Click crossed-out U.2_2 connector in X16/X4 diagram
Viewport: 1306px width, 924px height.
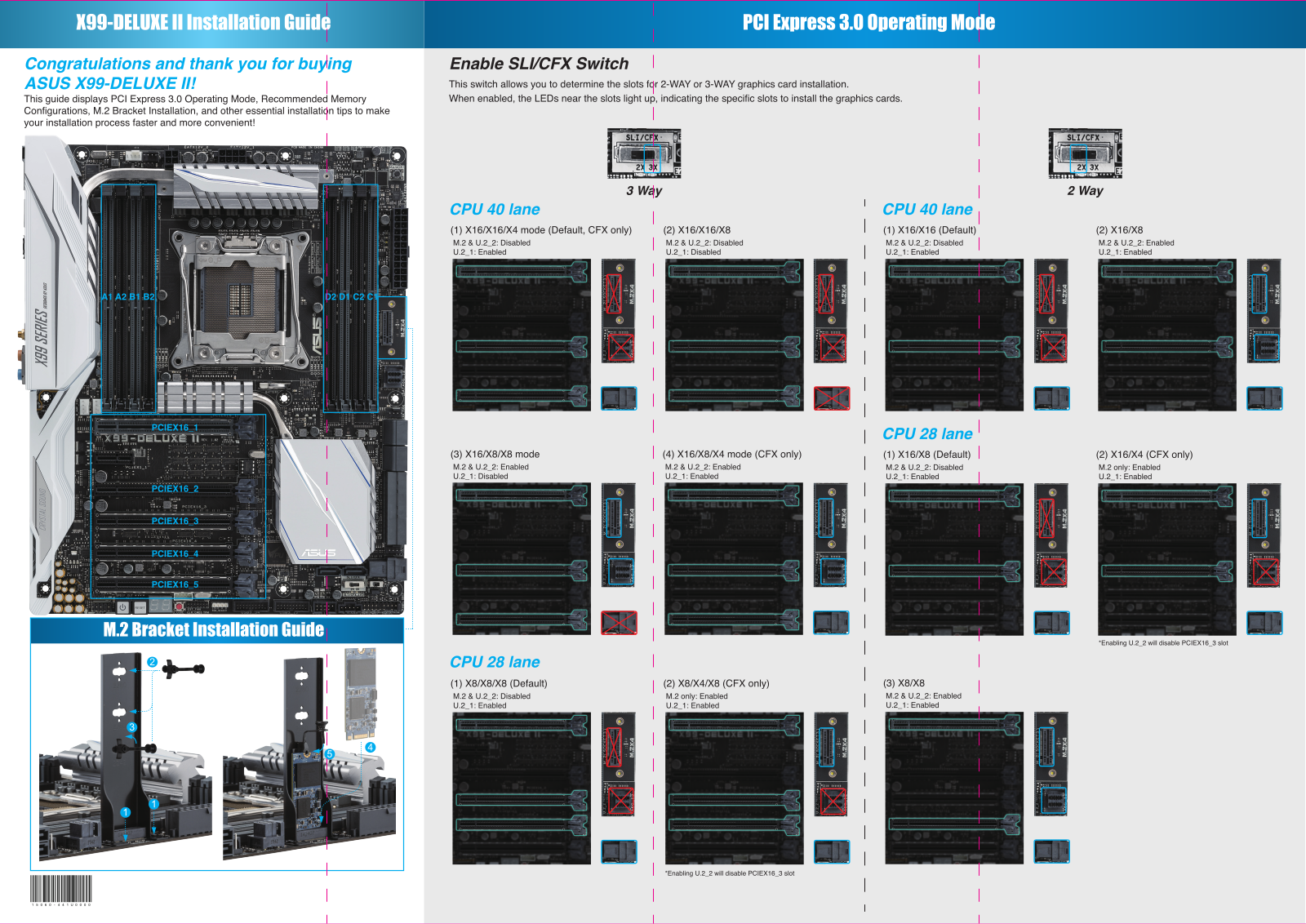click(x=1266, y=571)
